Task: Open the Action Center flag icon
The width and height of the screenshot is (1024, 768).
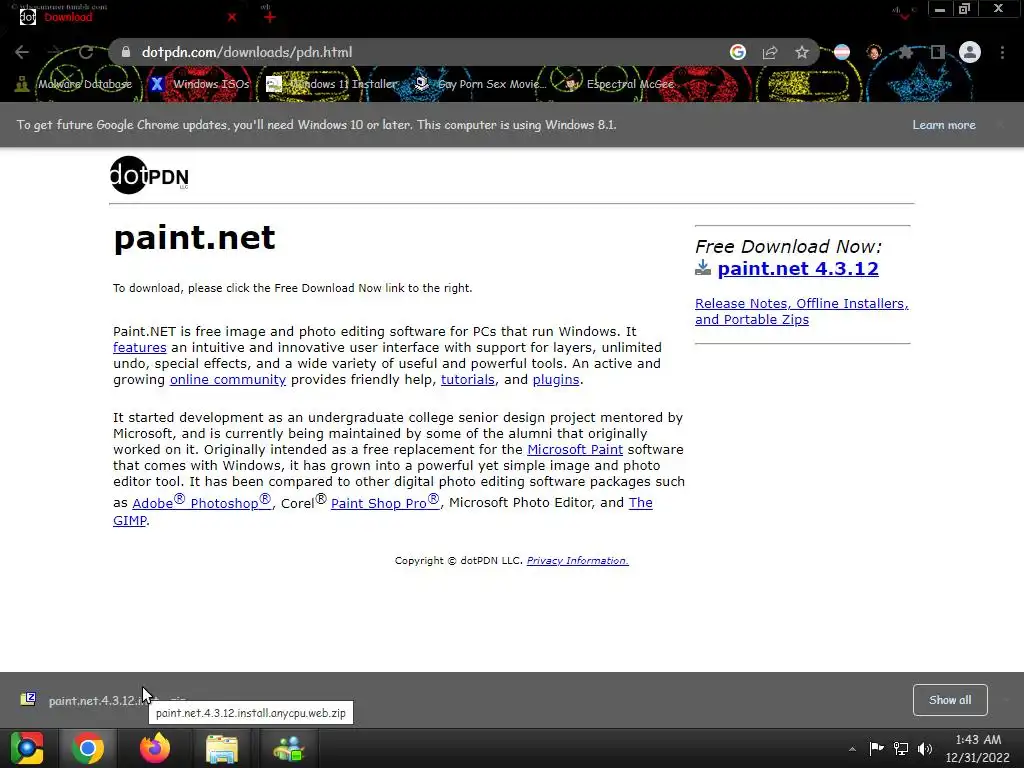Action: [x=876, y=748]
